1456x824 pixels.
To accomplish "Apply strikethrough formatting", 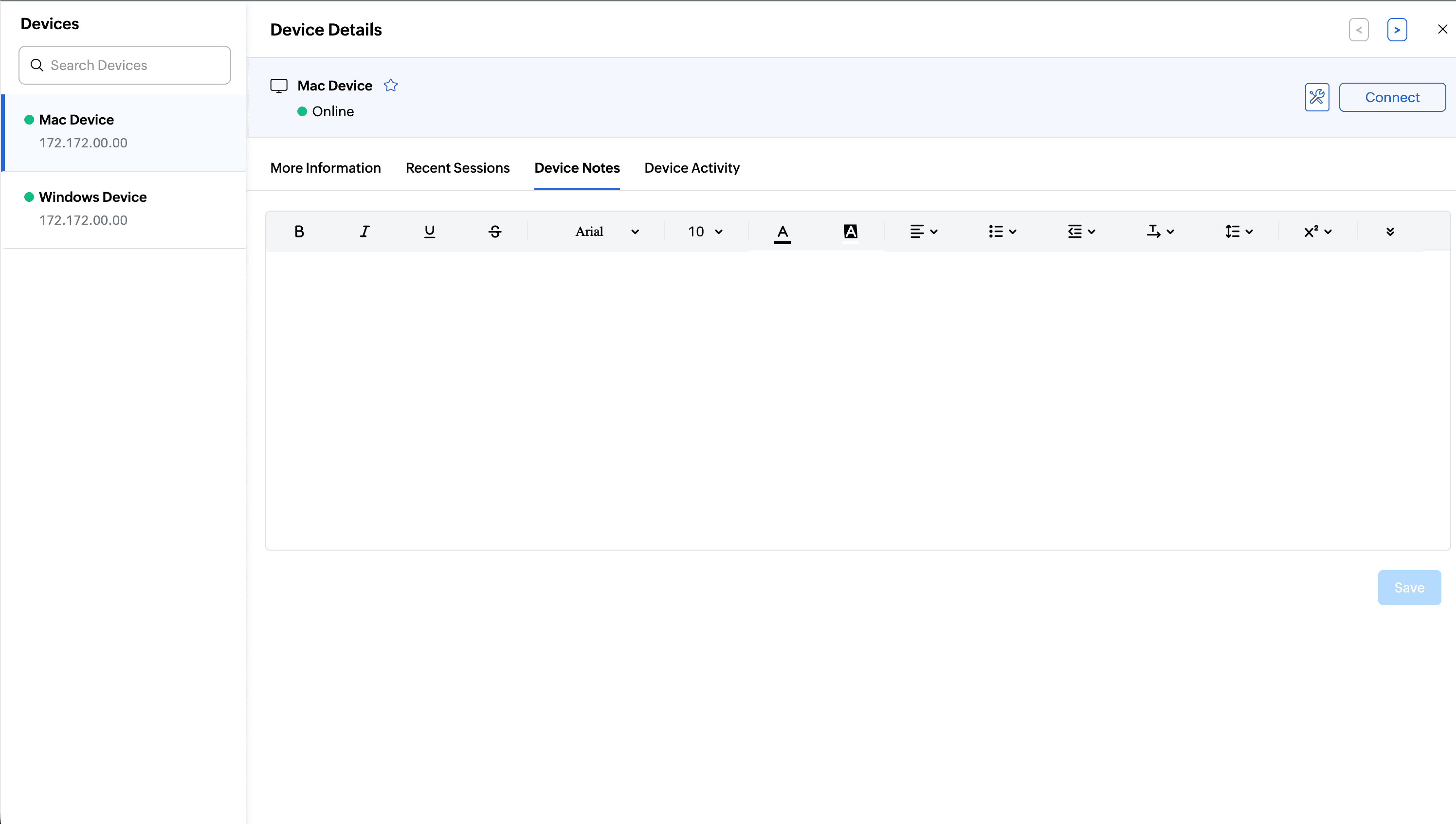I will pos(495,232).
